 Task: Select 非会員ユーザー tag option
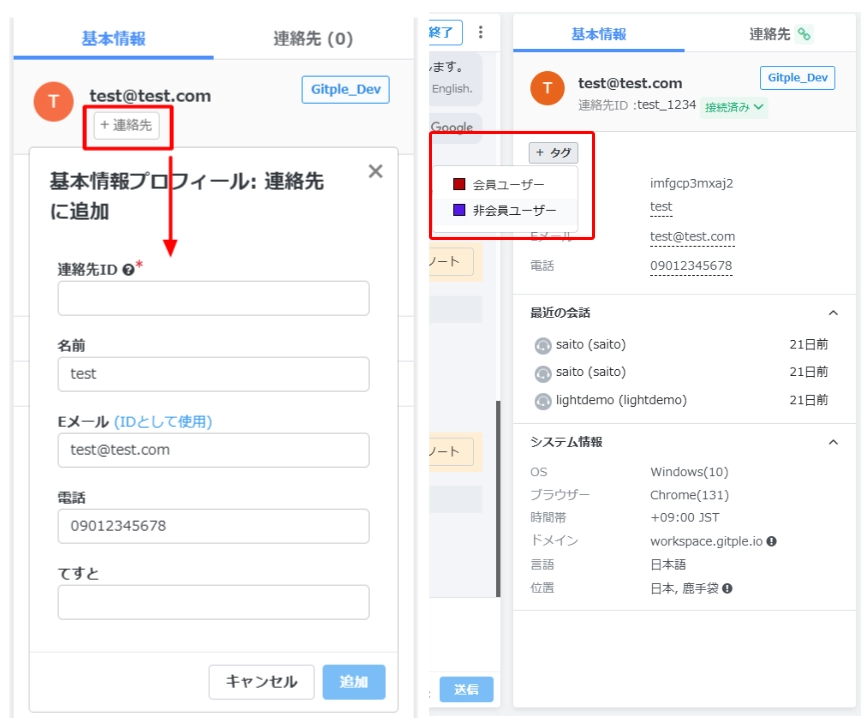(x=505, y=210)
